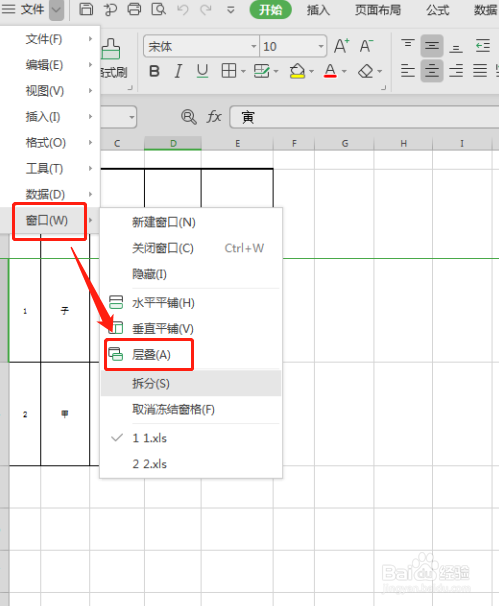Toggle Bold formatting
This screenshot has height=606, width=499.
[x=154, y=71]
